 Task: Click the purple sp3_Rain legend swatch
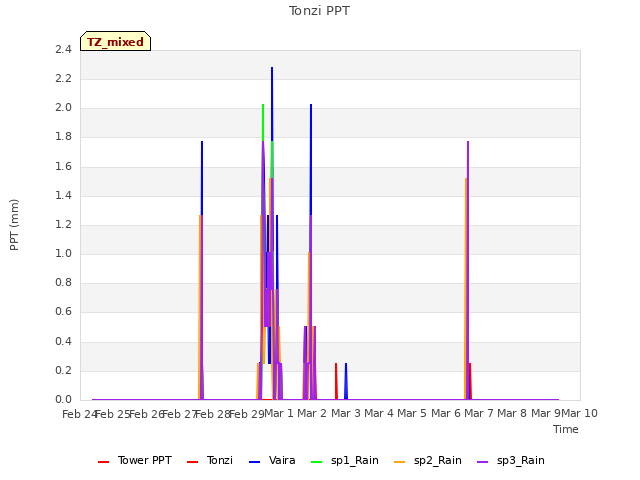(x=482, y=462)
